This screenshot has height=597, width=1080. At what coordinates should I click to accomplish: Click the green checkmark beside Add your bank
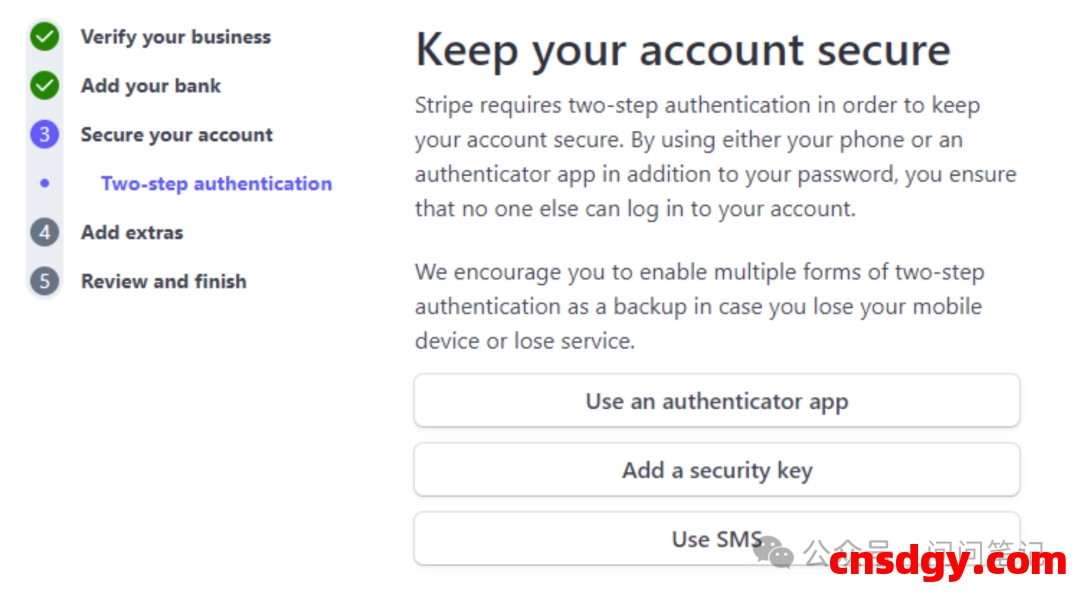click(x=44, y=86)
